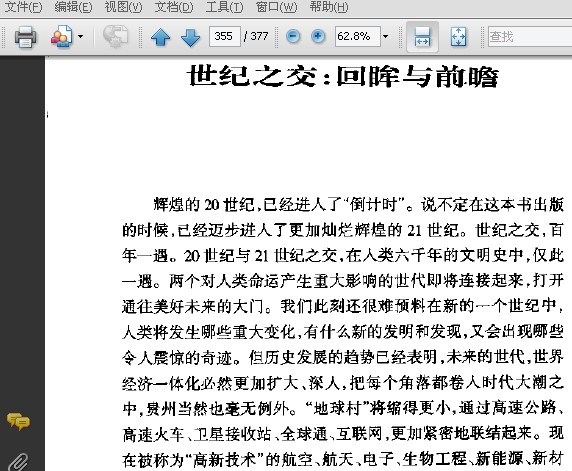Open the 视图(V) menu

(x=123, y=7)
